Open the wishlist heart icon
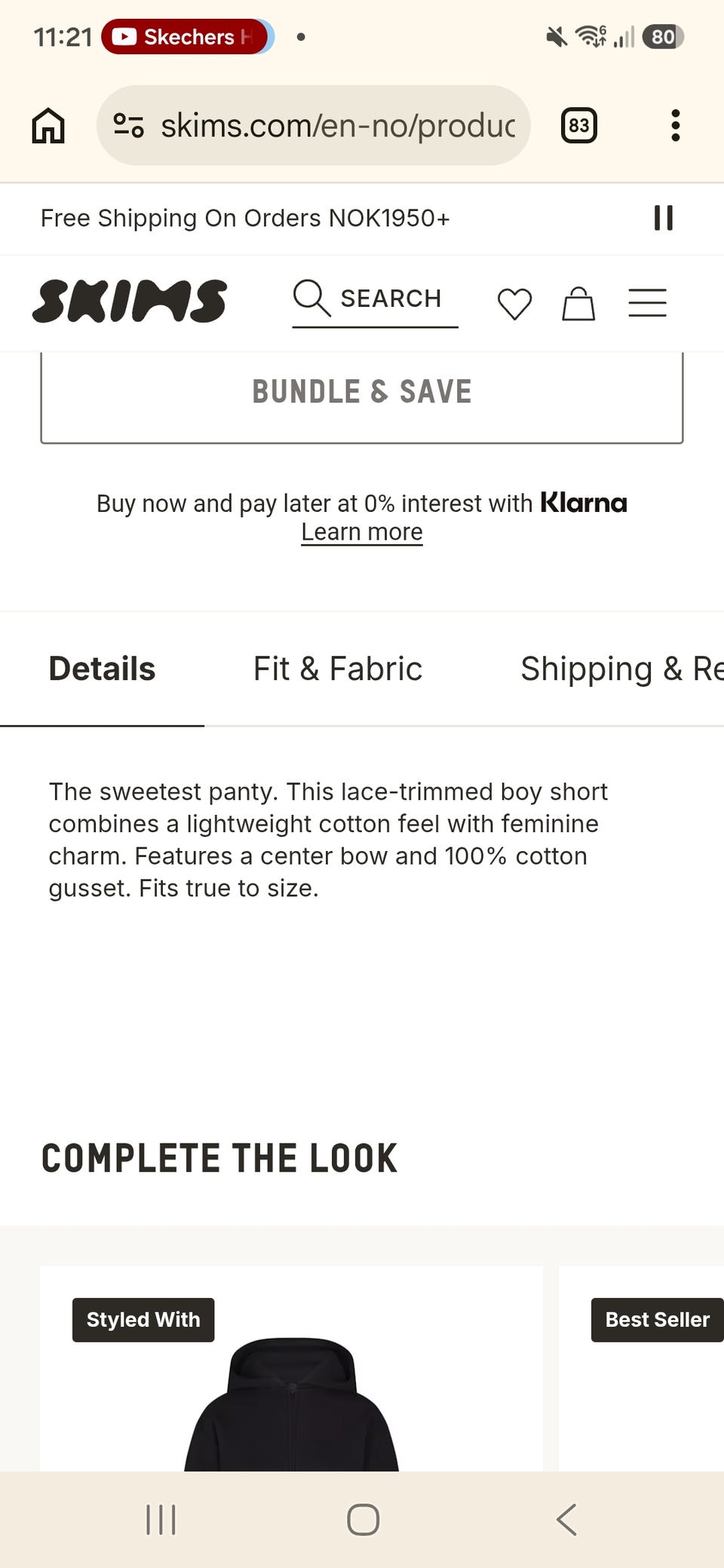This screenshot has width=724, height=1568. coord(514,304)
